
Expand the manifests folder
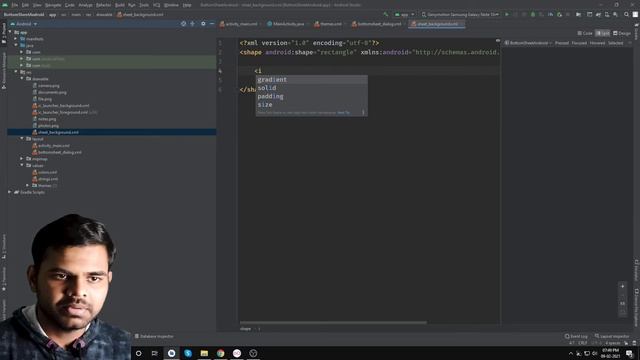point(16,38)
